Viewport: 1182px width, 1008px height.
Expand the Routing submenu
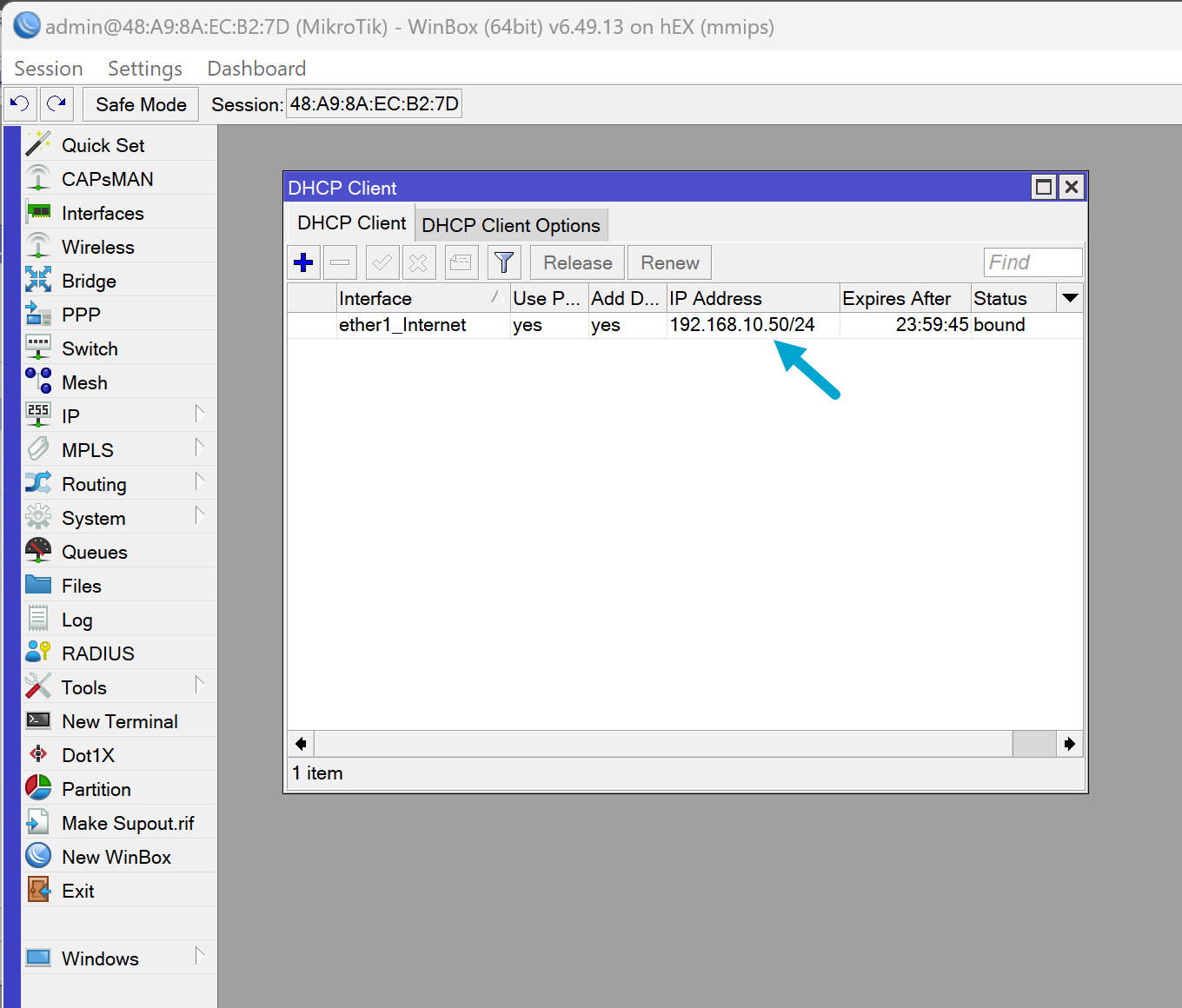pyautogui.click(x=93, y=483)
